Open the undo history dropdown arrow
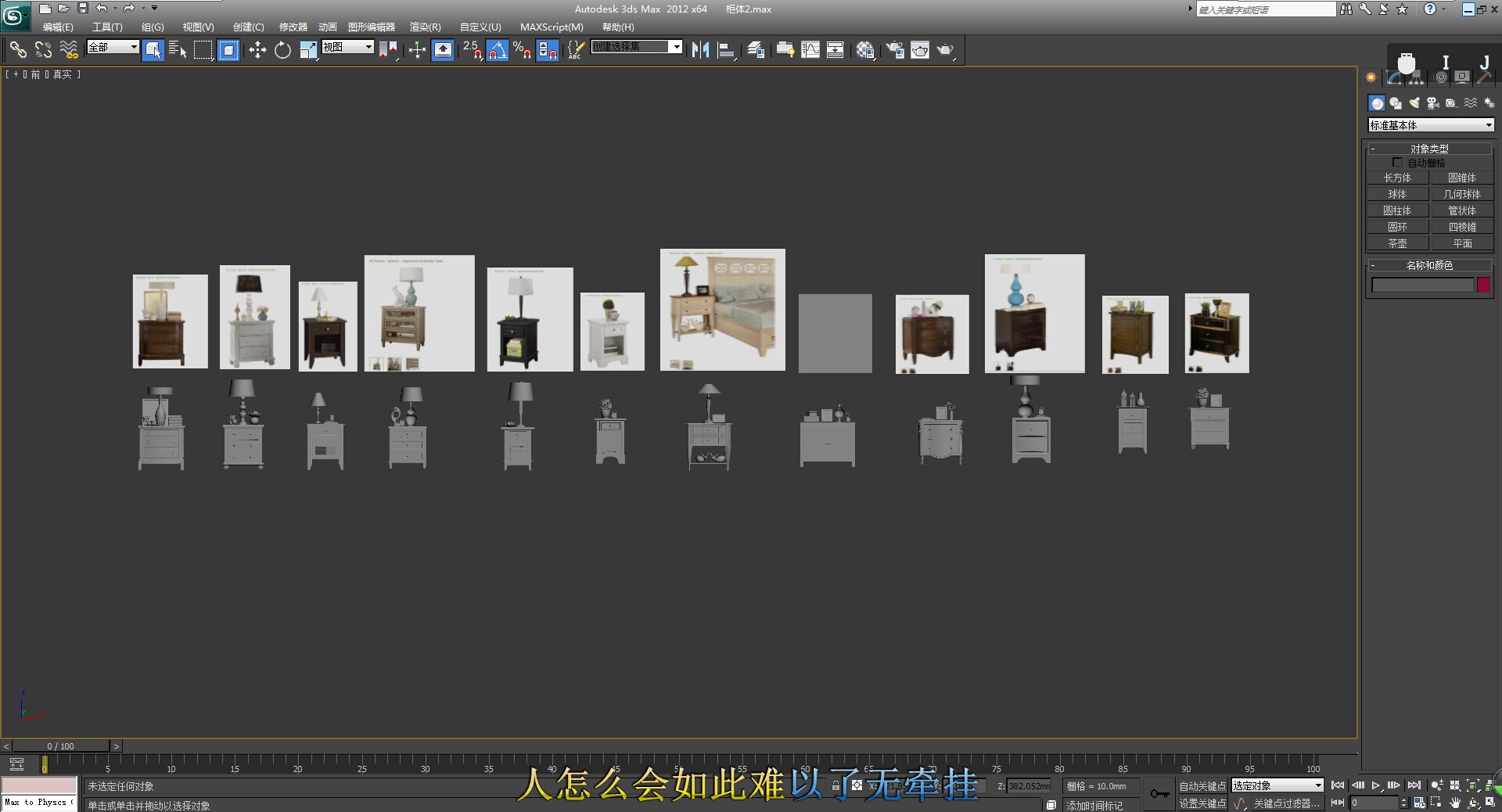 (x=115, y=8)
